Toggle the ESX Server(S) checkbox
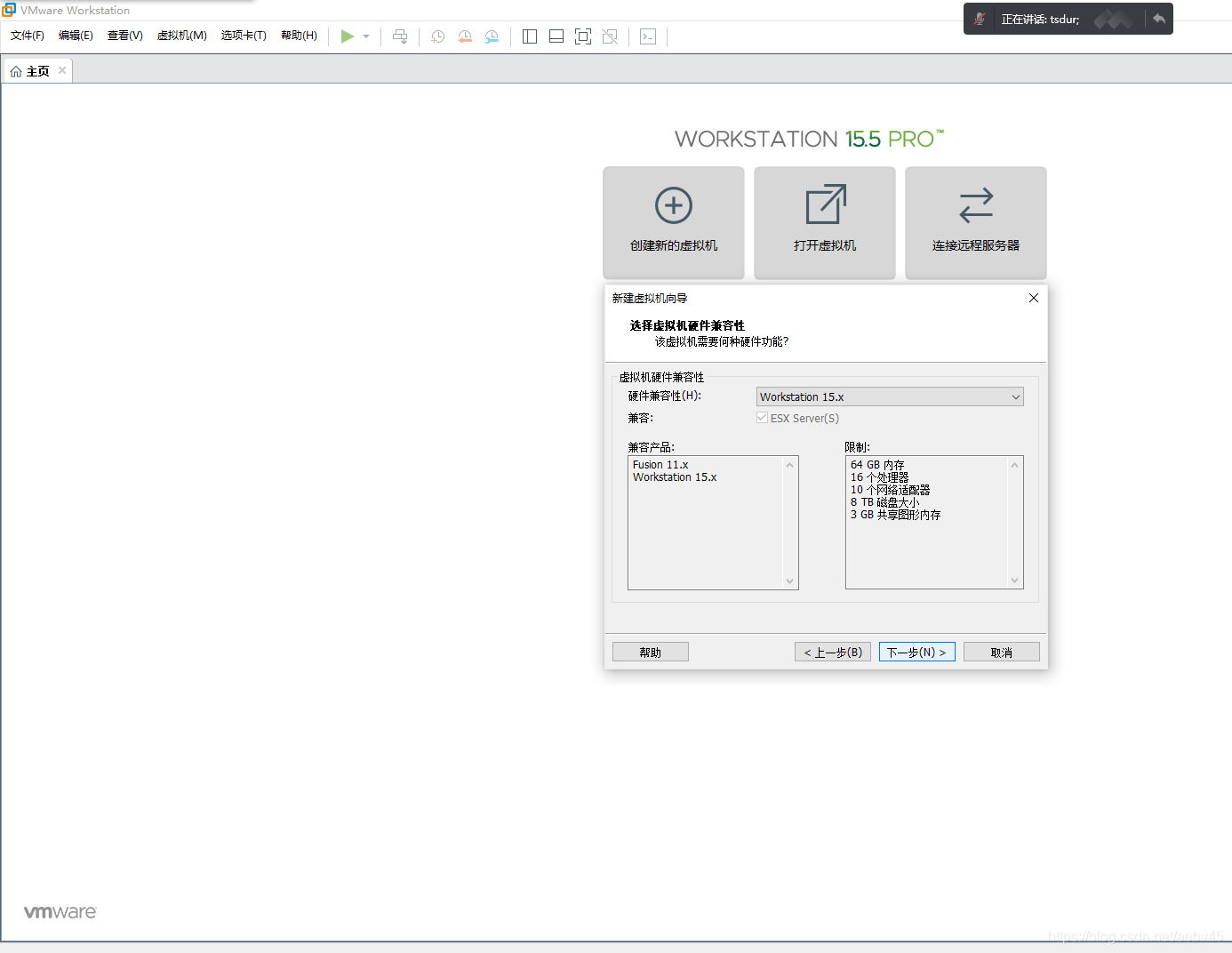 tap(763, 418)
